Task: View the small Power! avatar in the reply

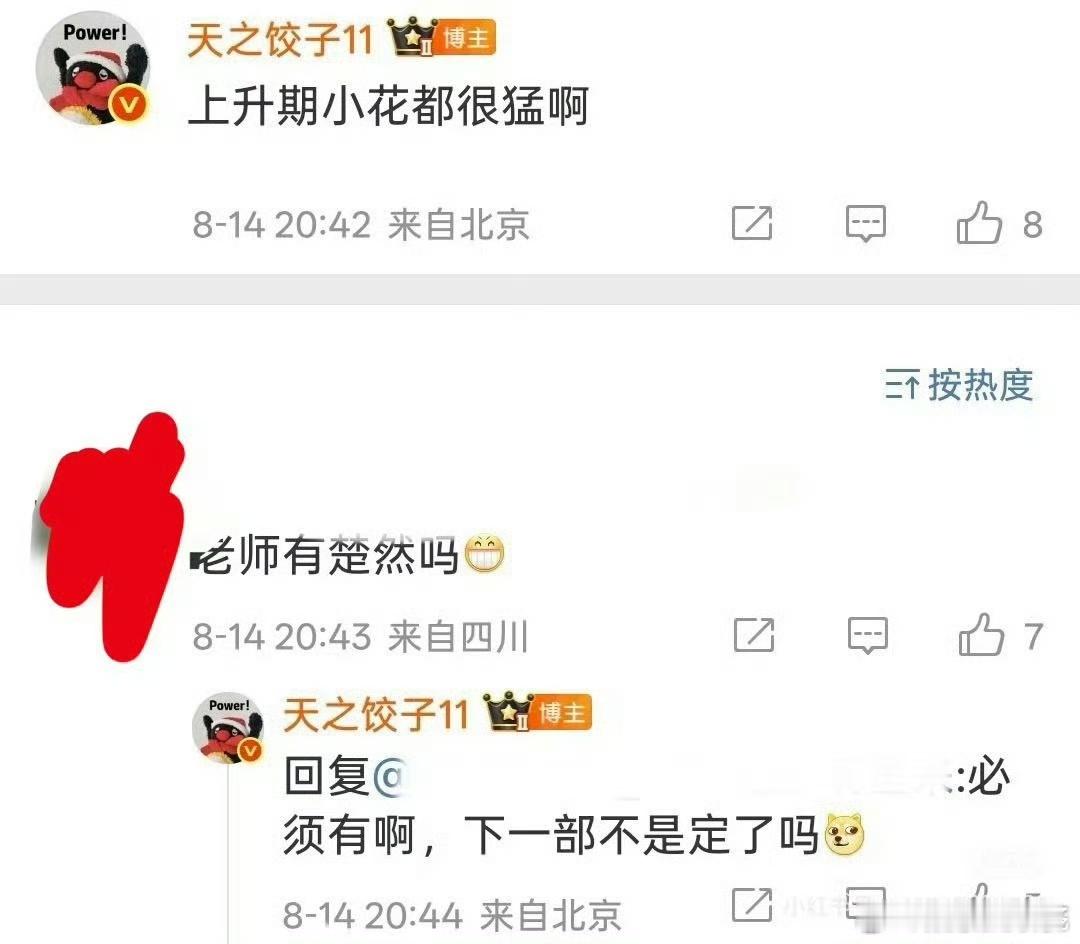Action: click(227, 728)
